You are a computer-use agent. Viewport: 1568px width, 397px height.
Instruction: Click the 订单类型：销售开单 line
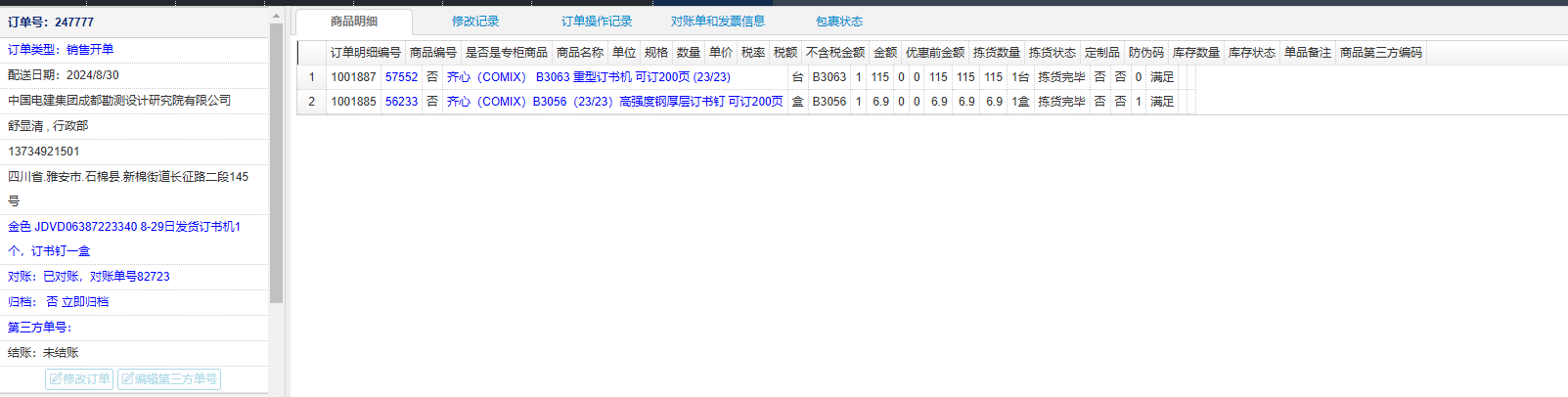pyautogui.click(x=61, y=50)
